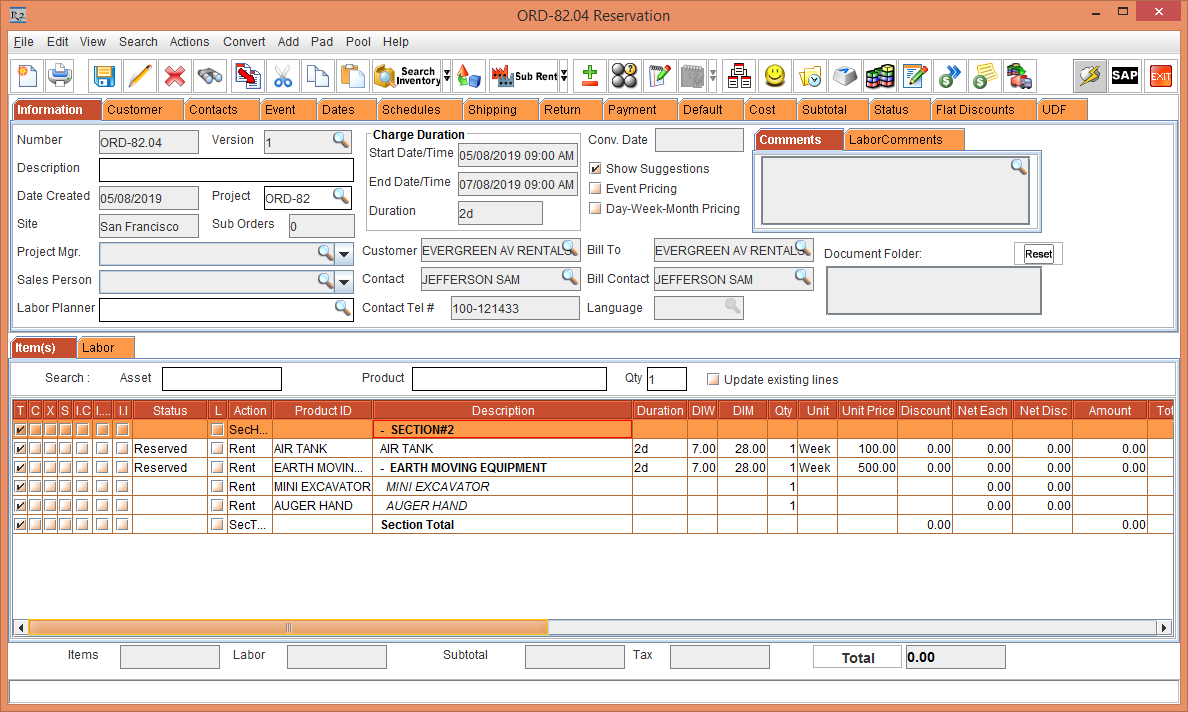Switch to the Shipping tab
The image size is (1188, 712).
coord(492,110)
